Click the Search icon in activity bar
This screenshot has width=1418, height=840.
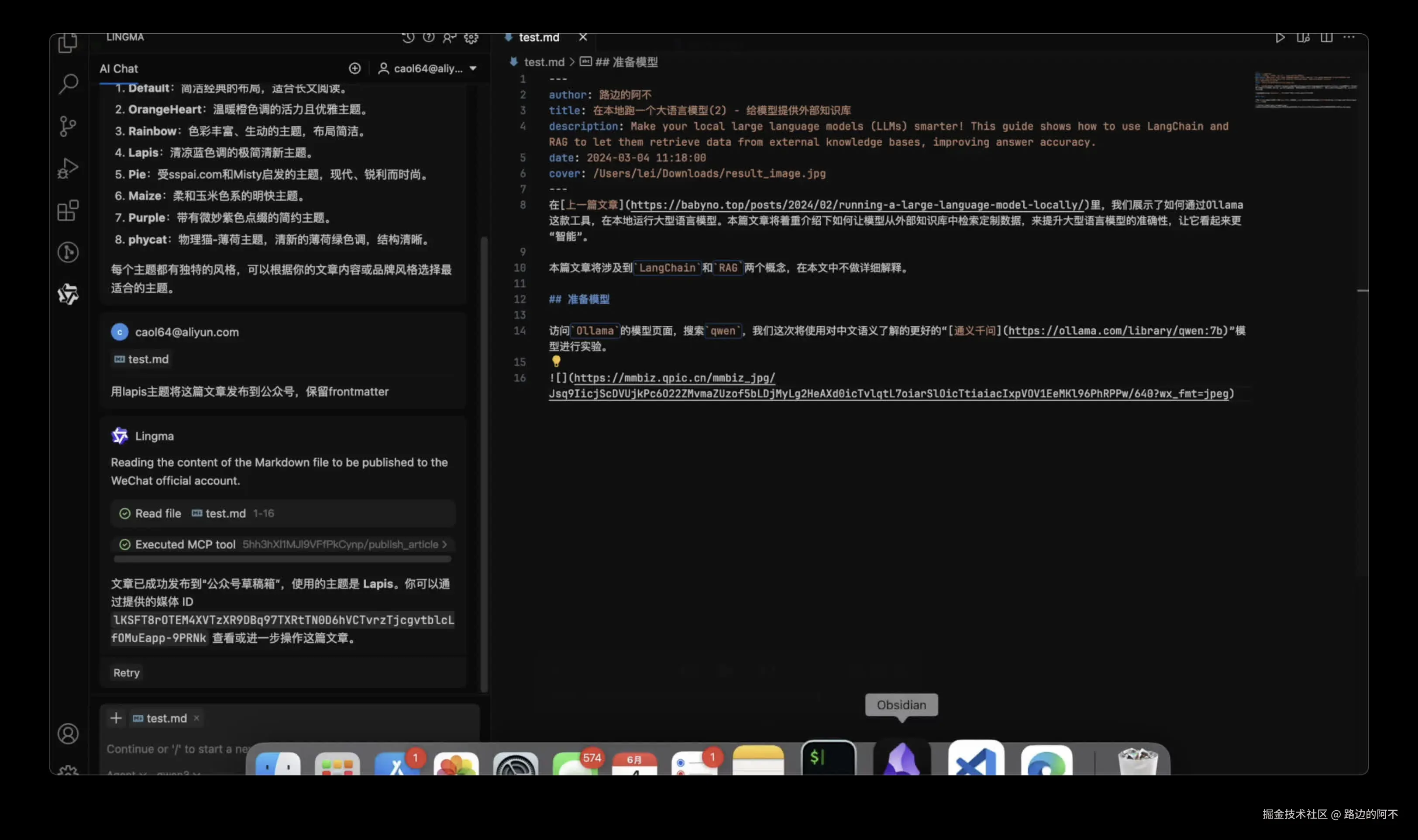[68, 84]
